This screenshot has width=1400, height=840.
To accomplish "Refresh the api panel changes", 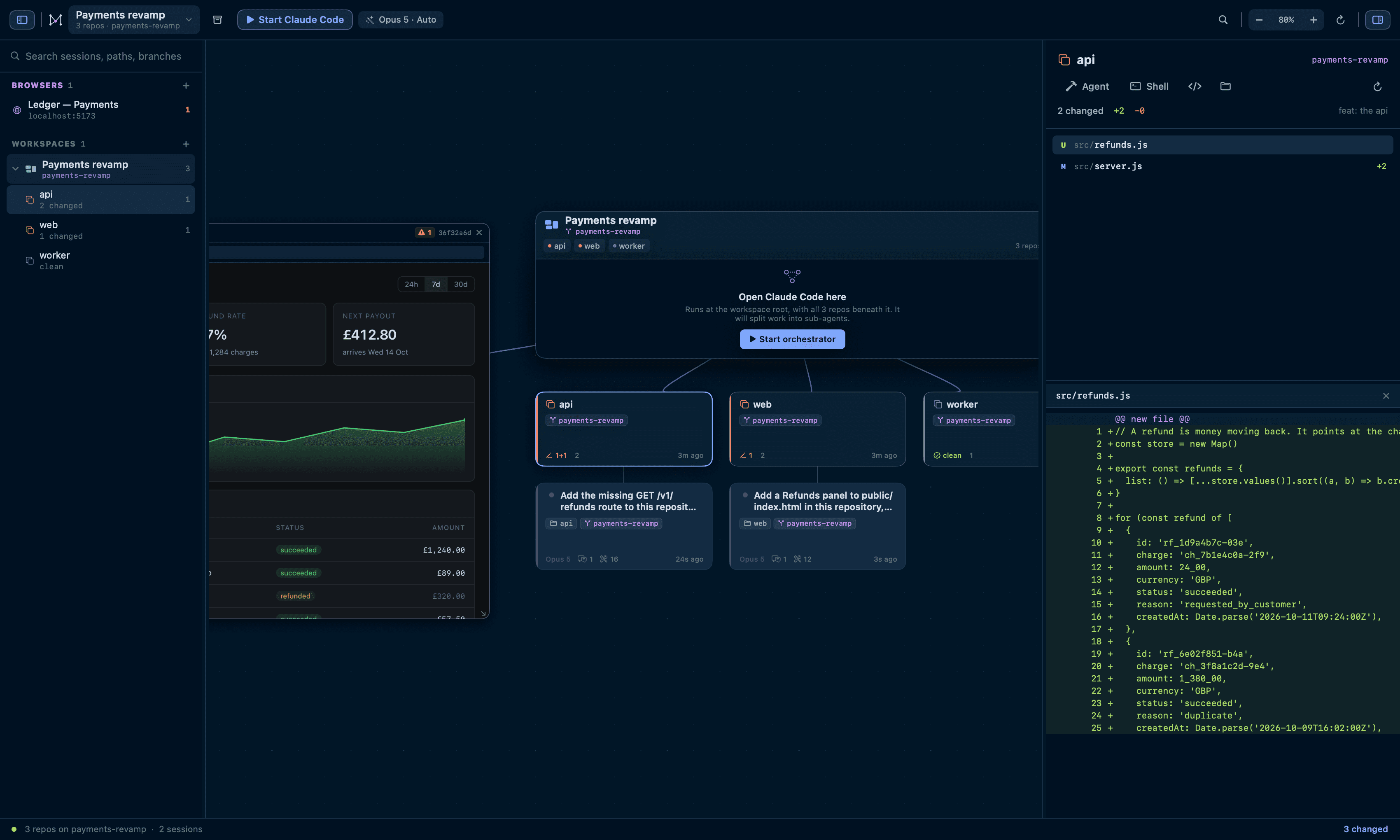I will coord(1377,86).
